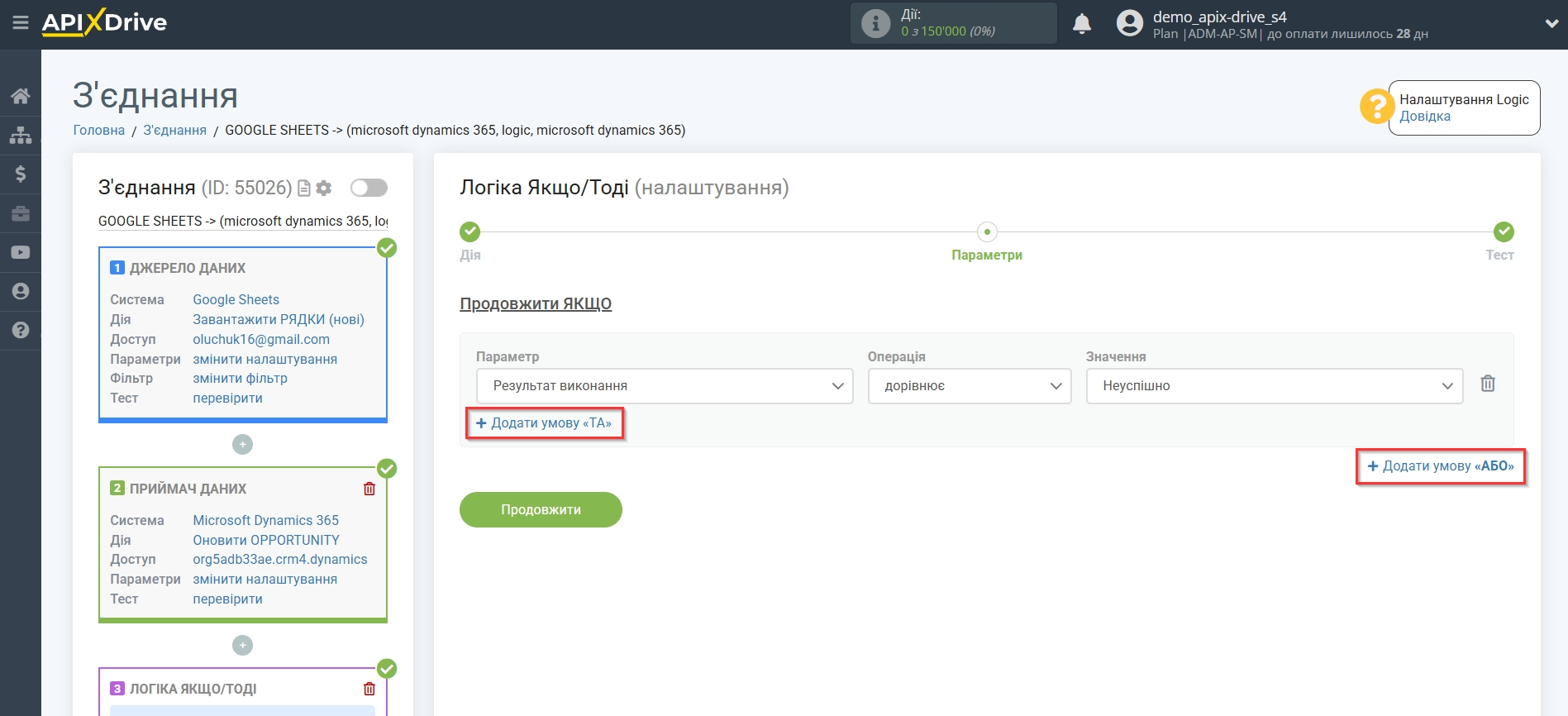
Task: Click the Дії counter panel
Action: [x=954, y=23]
